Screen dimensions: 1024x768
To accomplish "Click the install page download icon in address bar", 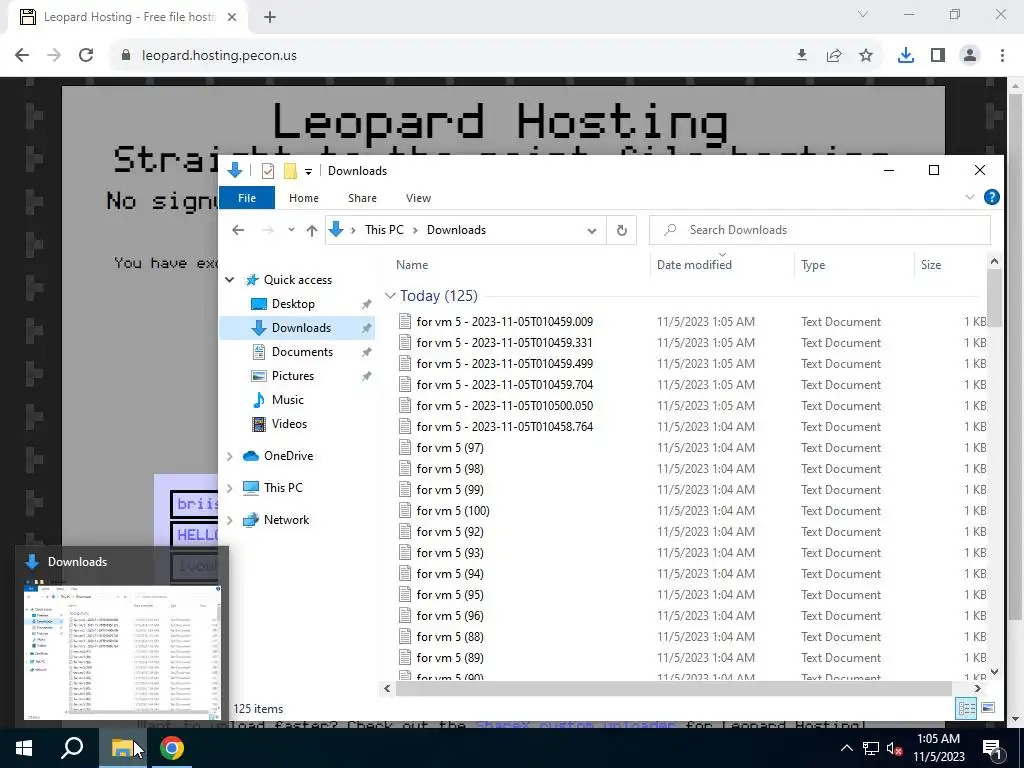I will (802, 56).
